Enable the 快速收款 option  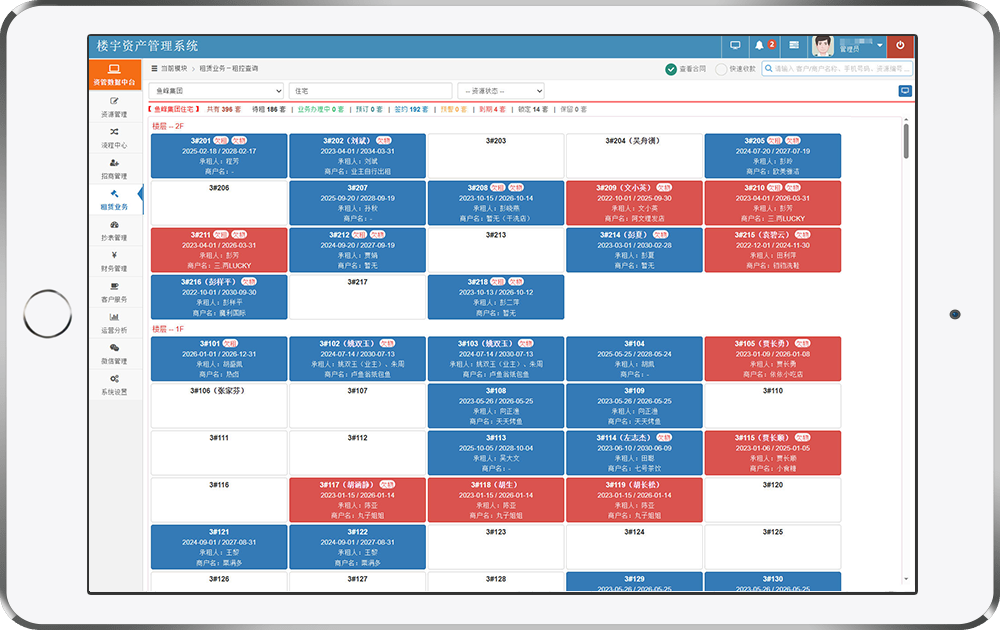(735, 69)
